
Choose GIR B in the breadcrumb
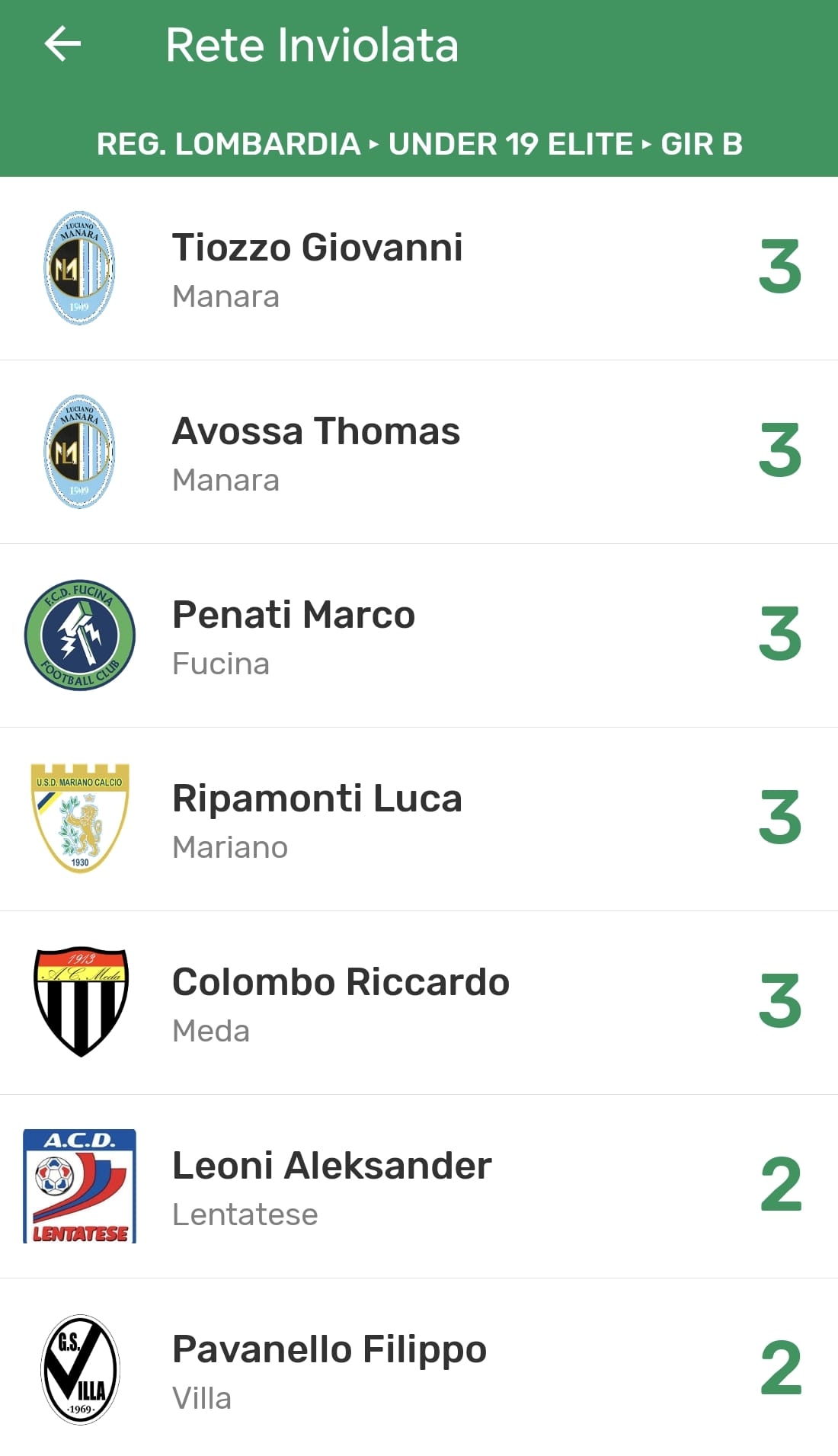click(701, 144)
